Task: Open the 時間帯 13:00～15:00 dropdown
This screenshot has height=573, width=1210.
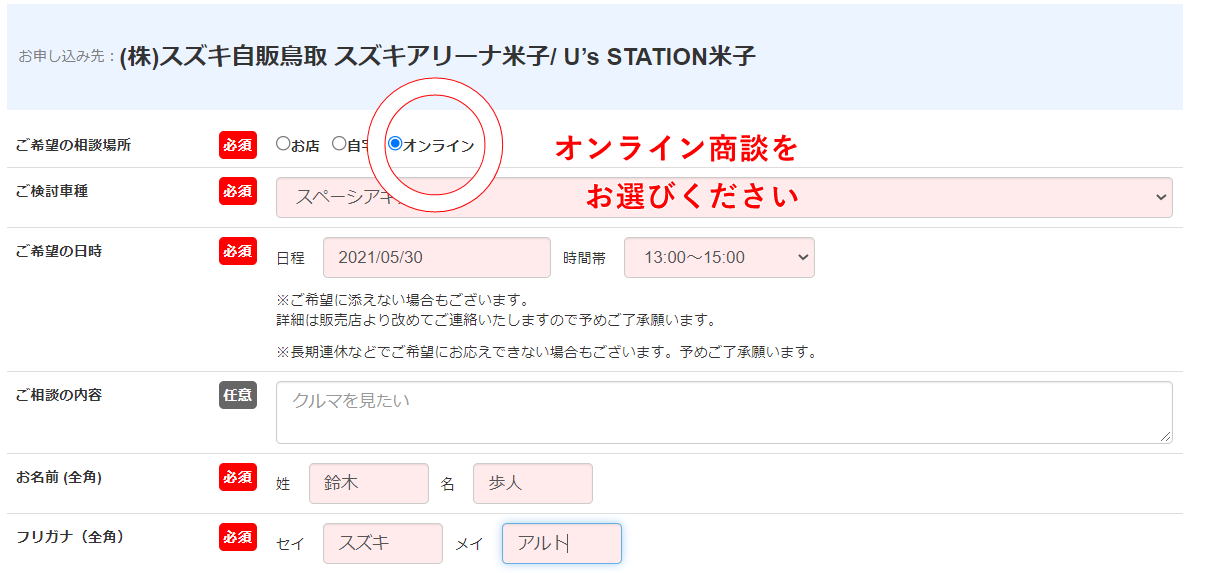Action: [x=718, y=257]
